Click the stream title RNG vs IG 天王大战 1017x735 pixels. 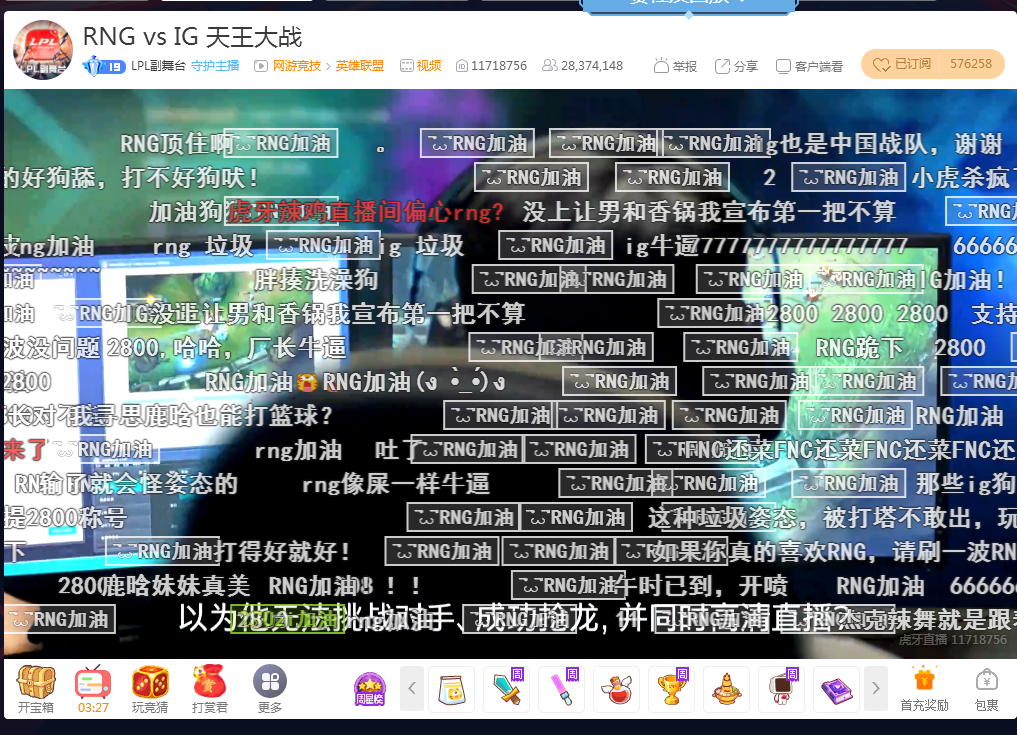193,37
